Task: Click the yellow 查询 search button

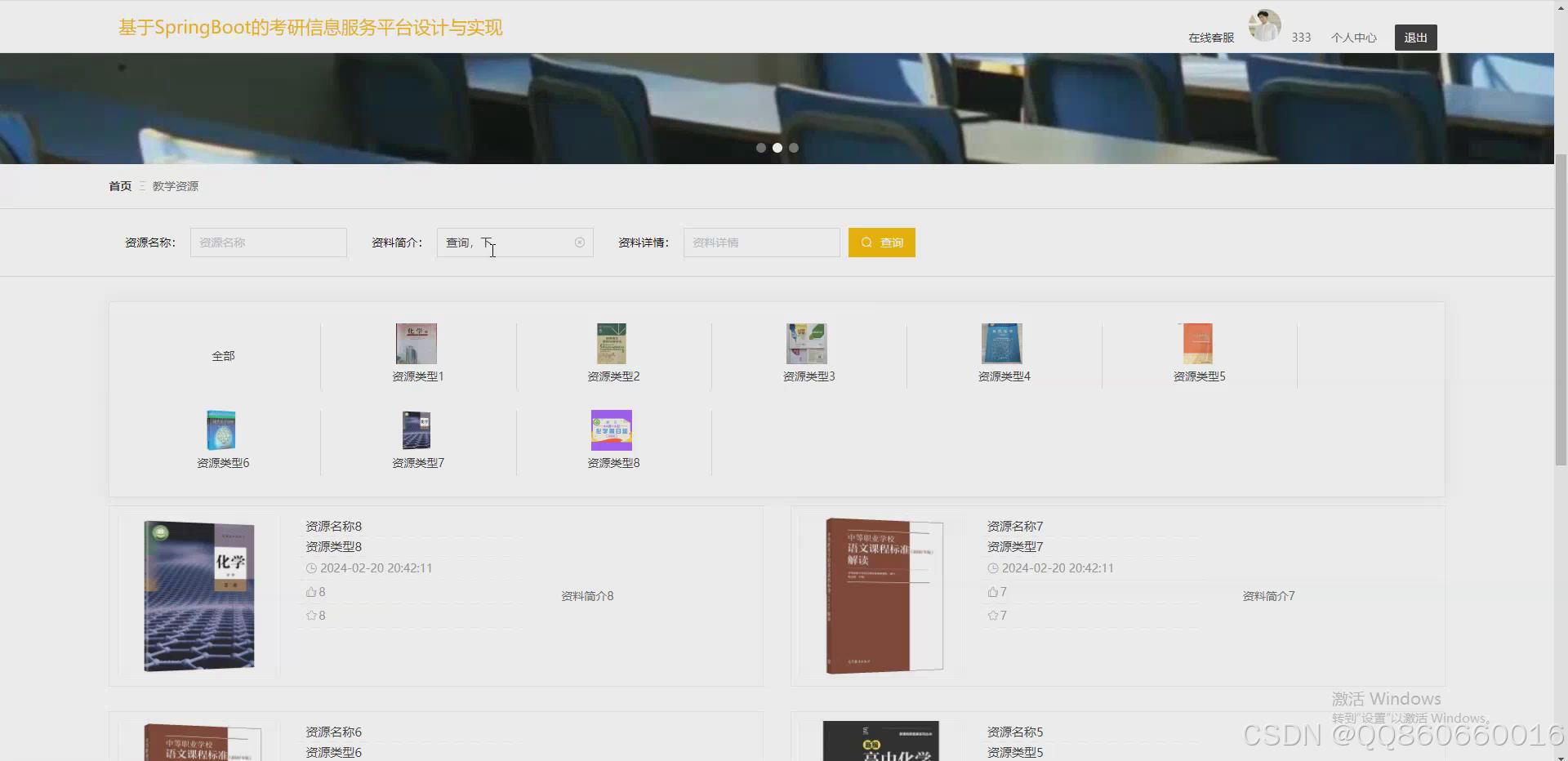Action: [882, 243]
